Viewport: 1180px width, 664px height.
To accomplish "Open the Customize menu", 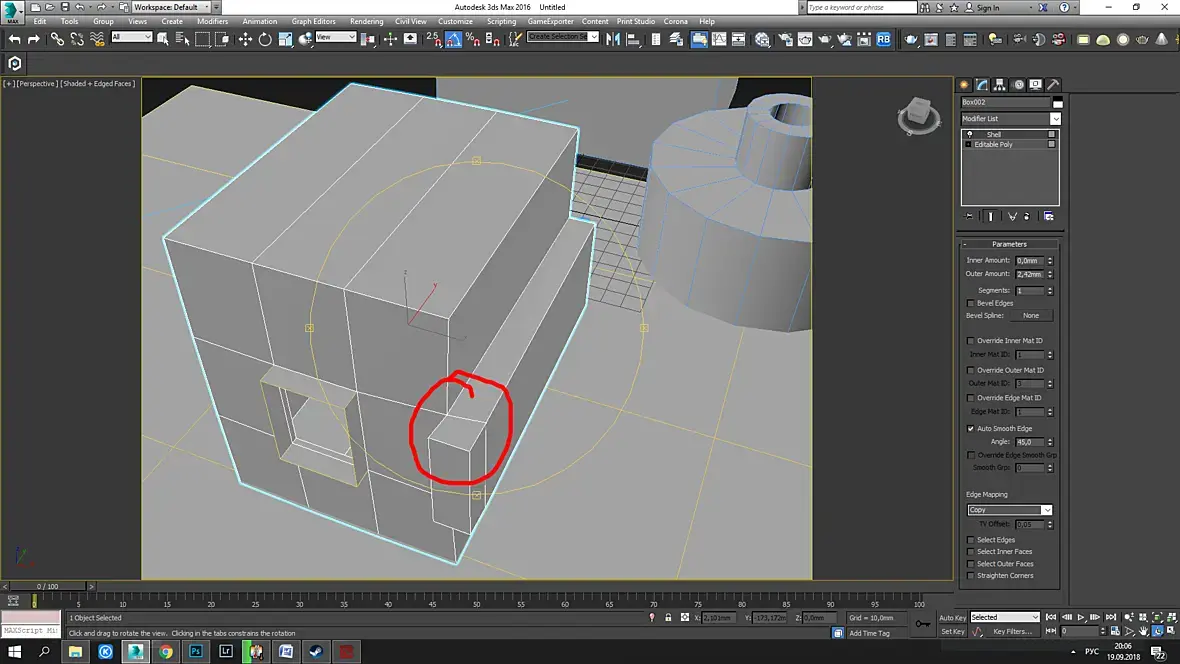I will click(x=455, y=21).
